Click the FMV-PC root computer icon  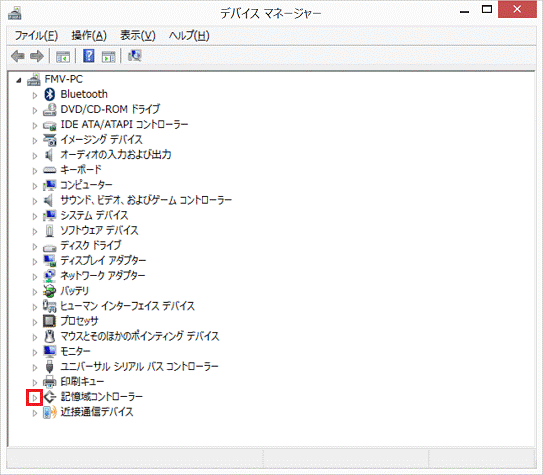(x=34, y=79)
